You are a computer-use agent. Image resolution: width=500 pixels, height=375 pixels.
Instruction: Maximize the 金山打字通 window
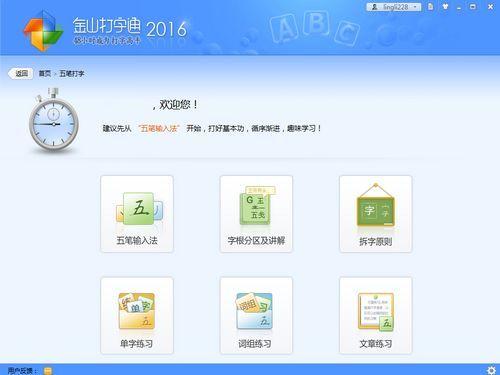pyautogui.click(x=473, y=7)
